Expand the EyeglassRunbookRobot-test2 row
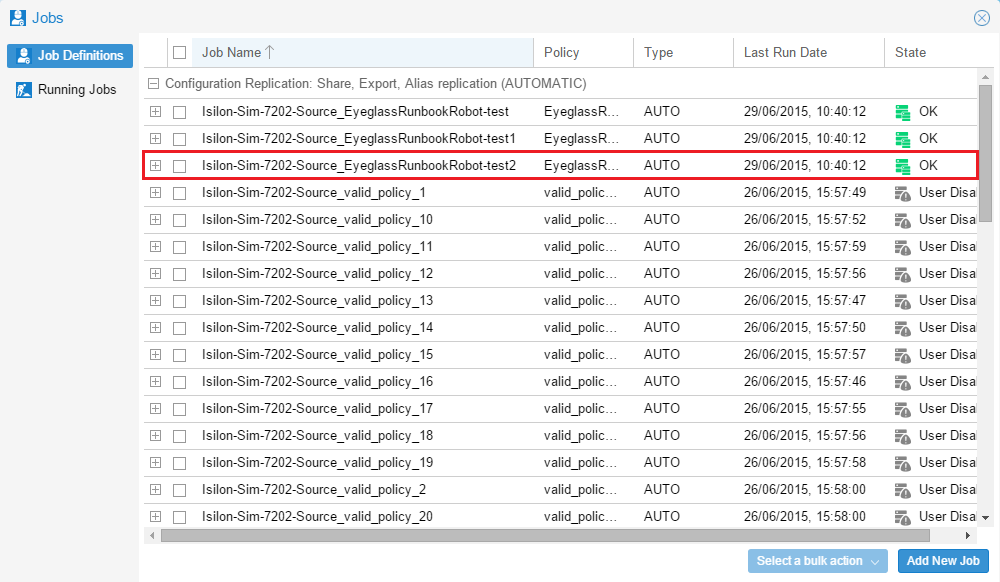 pos(156,166)
